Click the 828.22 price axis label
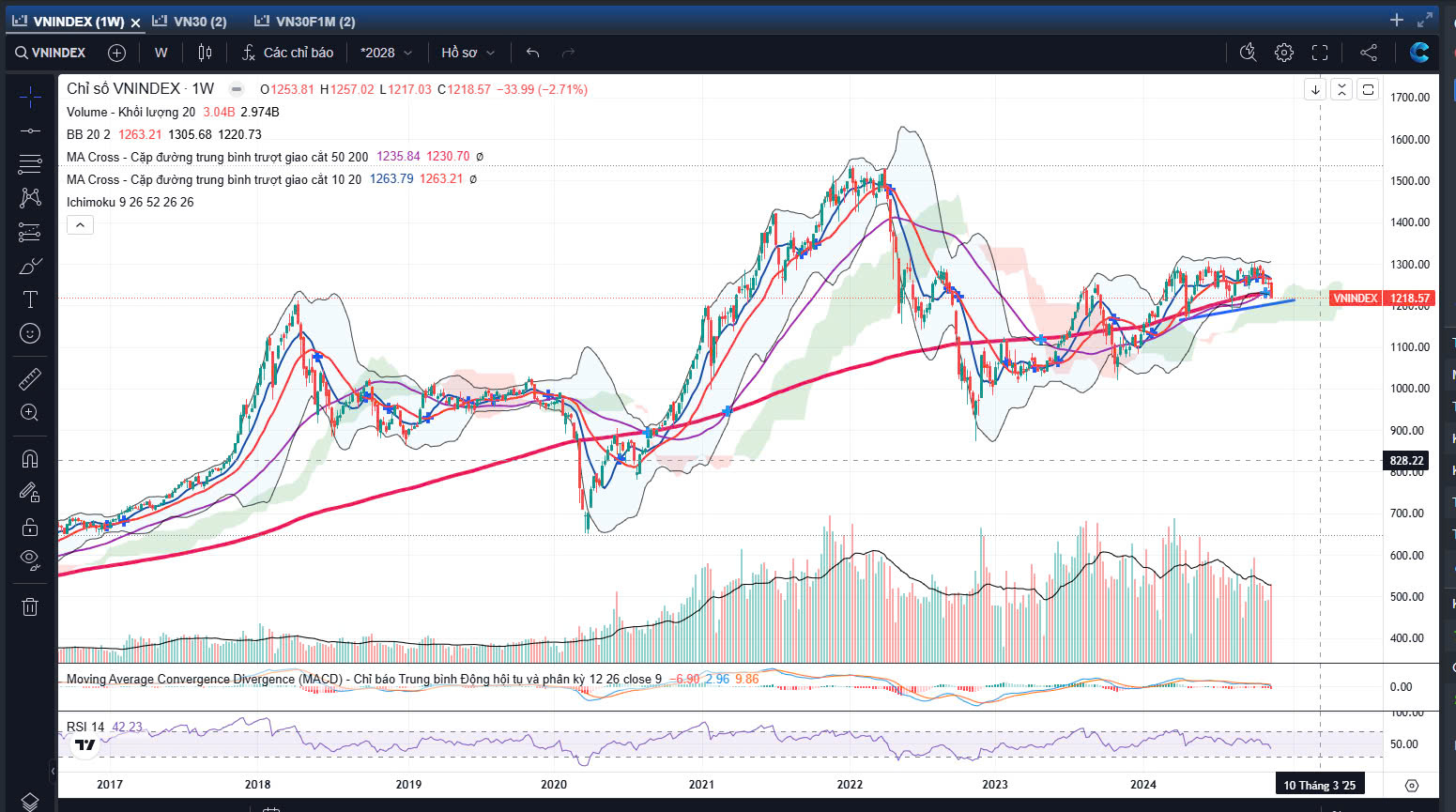1456x812 pixels. point(1406,460)
